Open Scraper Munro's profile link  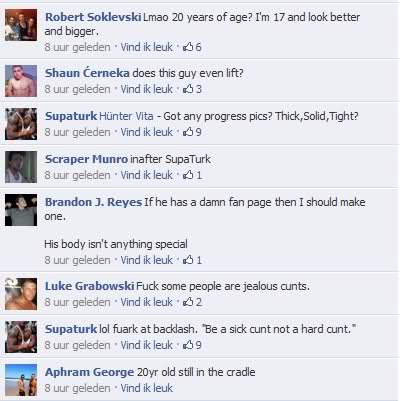[x=86, y=159]
